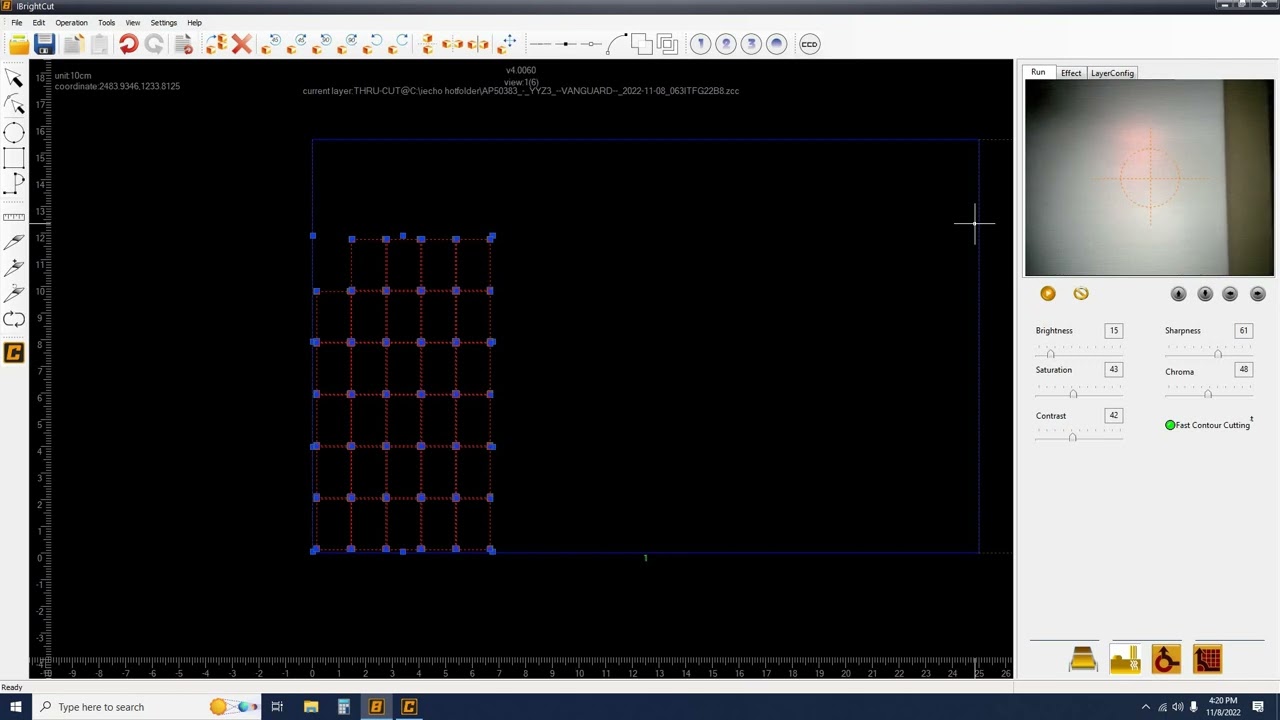Click the Chroma slider
Image resolution: width=1280 pixels, height=720 pixels.
click(x=1208, y=393)
